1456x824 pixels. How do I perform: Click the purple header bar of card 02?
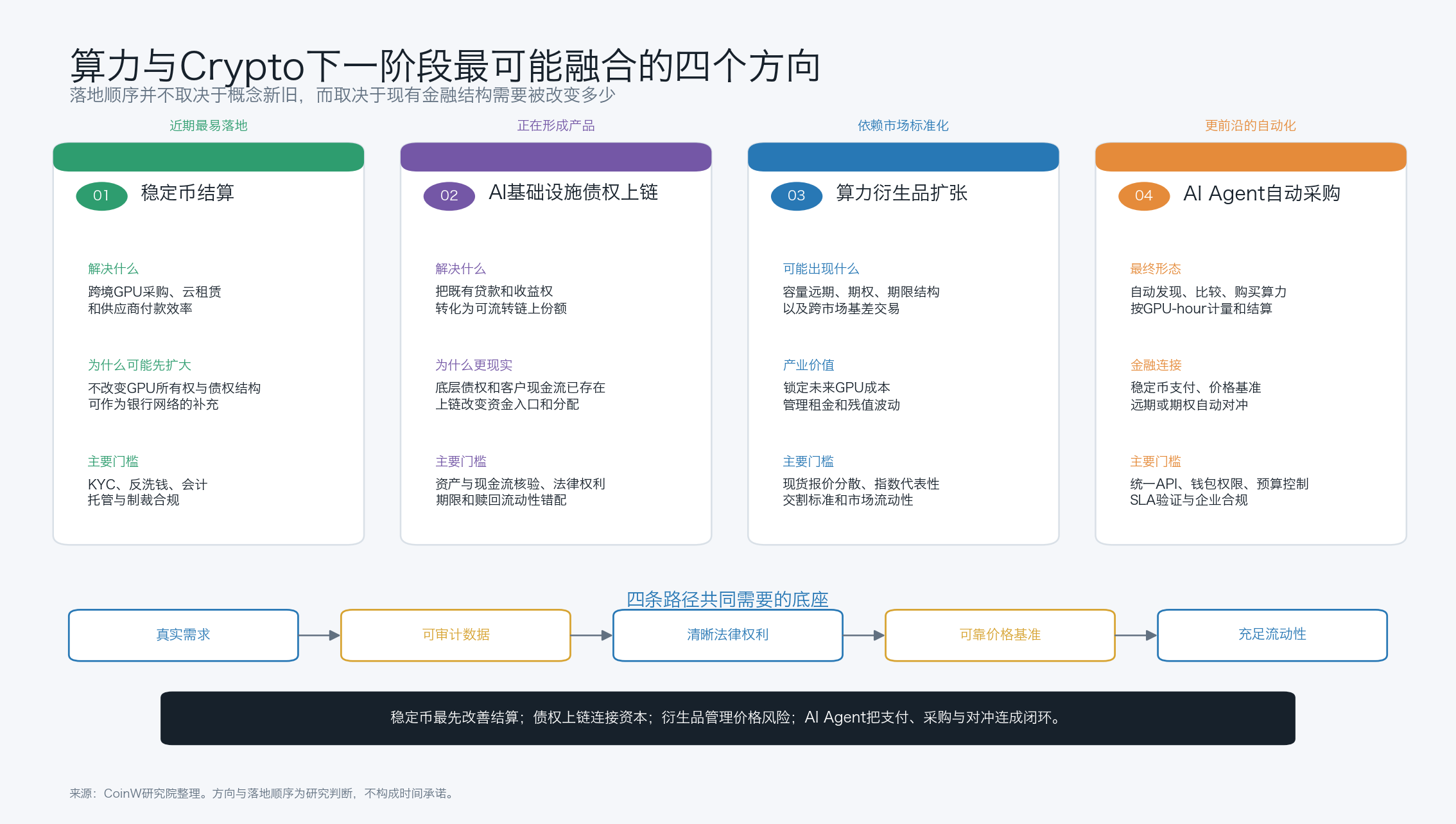coord(556,157)
